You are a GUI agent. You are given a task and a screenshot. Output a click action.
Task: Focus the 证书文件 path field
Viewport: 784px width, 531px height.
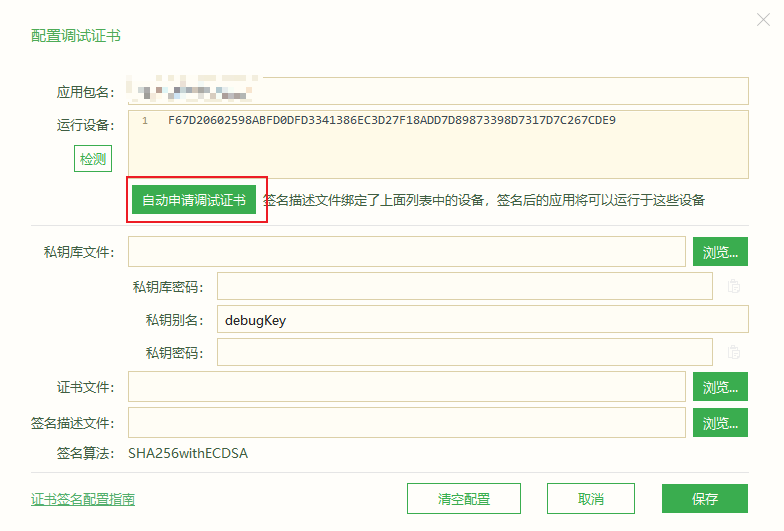[x=406, y=386]
